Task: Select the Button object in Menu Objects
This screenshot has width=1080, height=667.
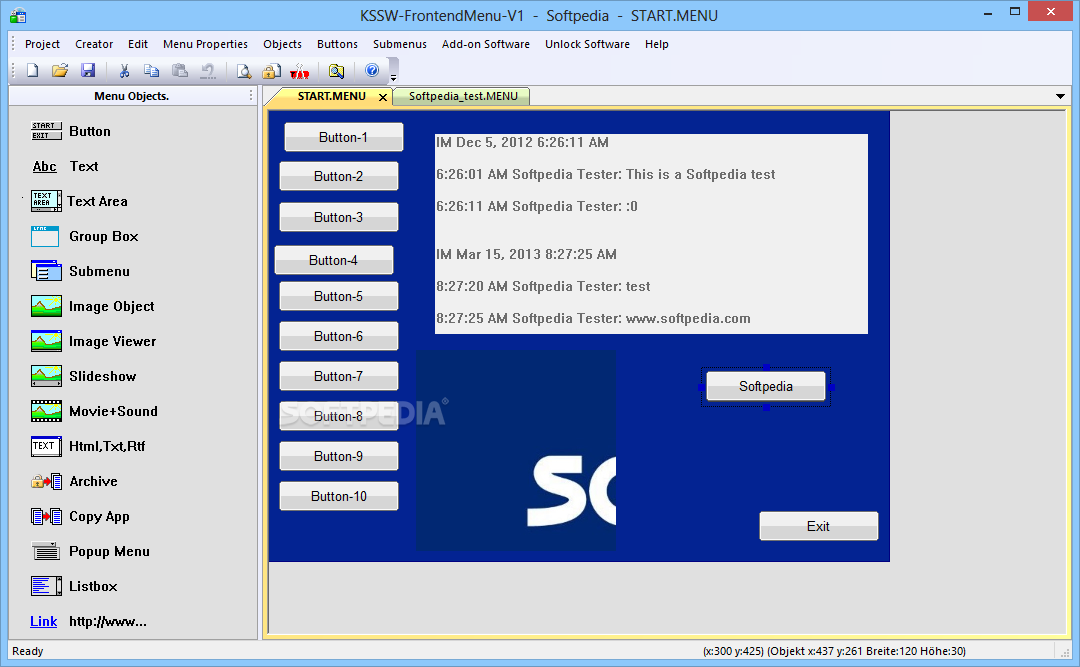Action: click(71, 131)
